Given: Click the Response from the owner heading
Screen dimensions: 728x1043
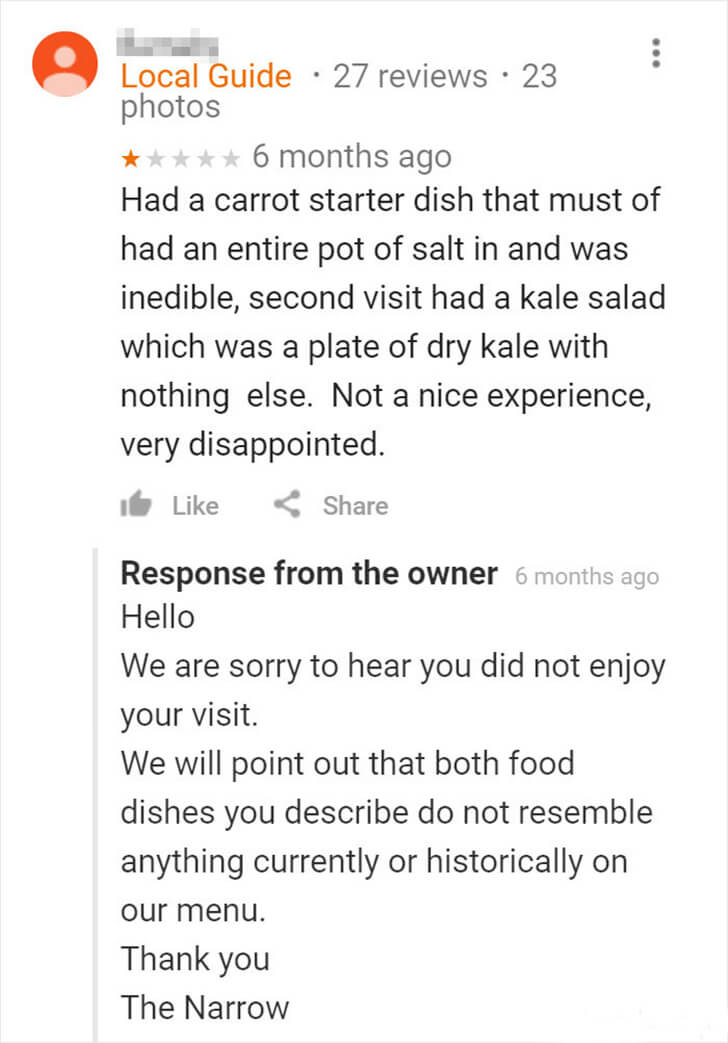Looking at the screenshot, I should (309, 573).
